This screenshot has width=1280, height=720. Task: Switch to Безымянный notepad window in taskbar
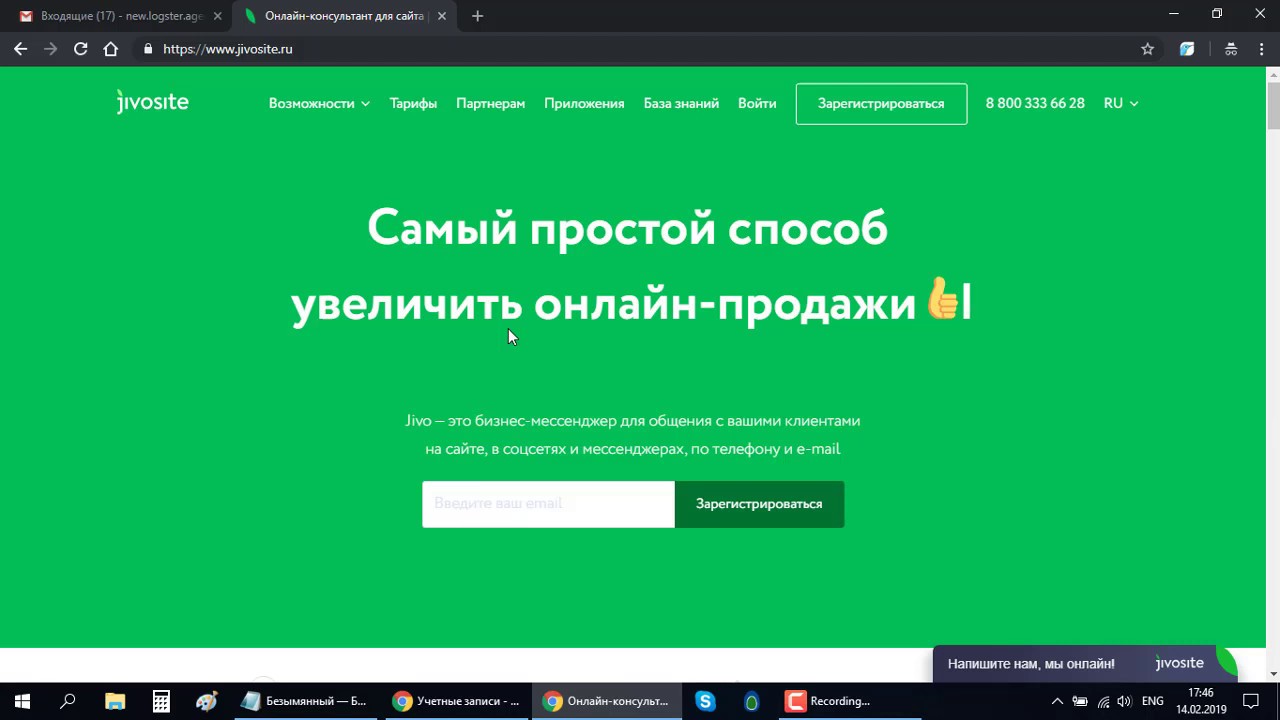click(305, 701)
